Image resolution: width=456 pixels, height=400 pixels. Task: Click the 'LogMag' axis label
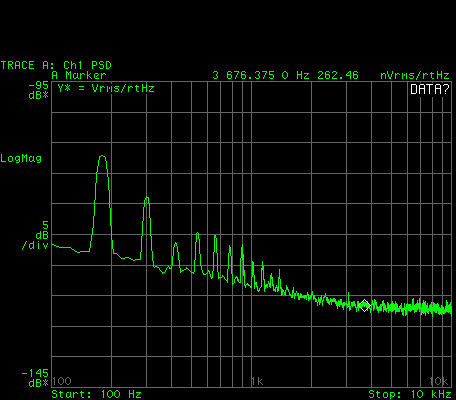(21, 158)
